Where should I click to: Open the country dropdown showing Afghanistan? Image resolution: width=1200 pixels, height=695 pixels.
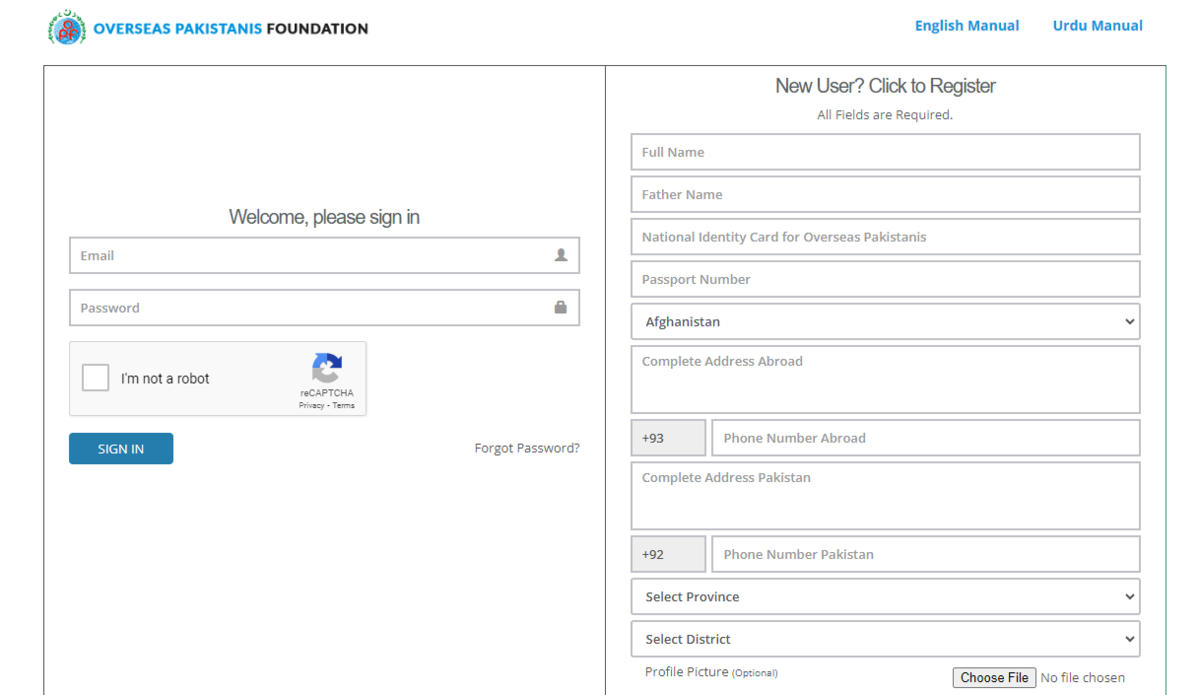click(x=885, y=322)
